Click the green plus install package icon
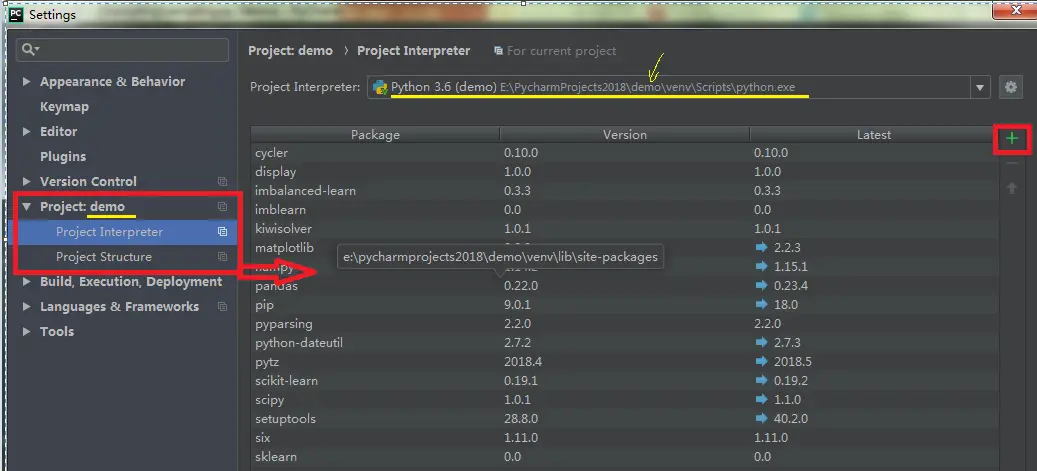The height and width of the screenshot is (471, 1037). click(x=1011, y=138)
